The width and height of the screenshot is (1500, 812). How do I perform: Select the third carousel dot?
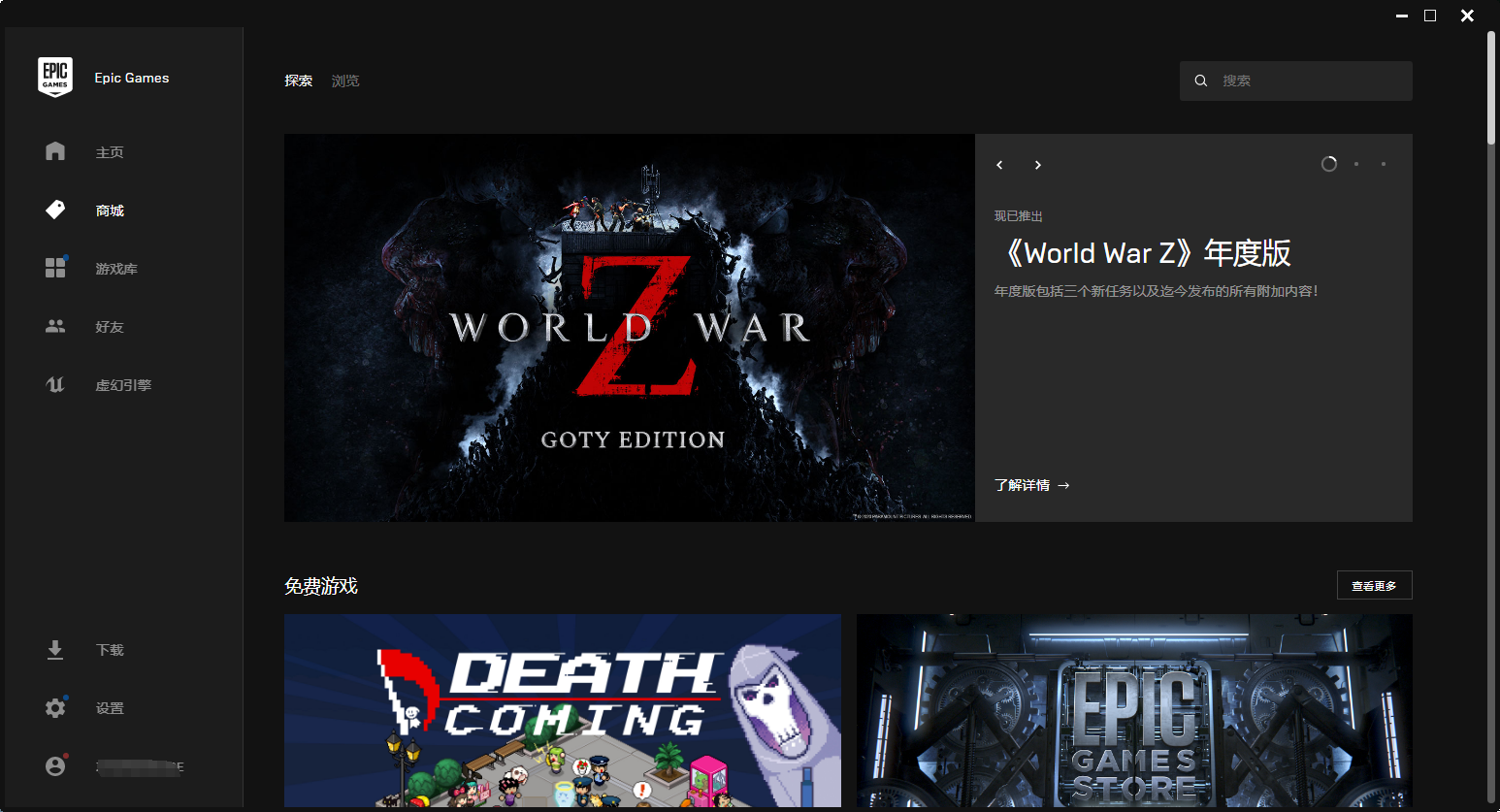1384,164
